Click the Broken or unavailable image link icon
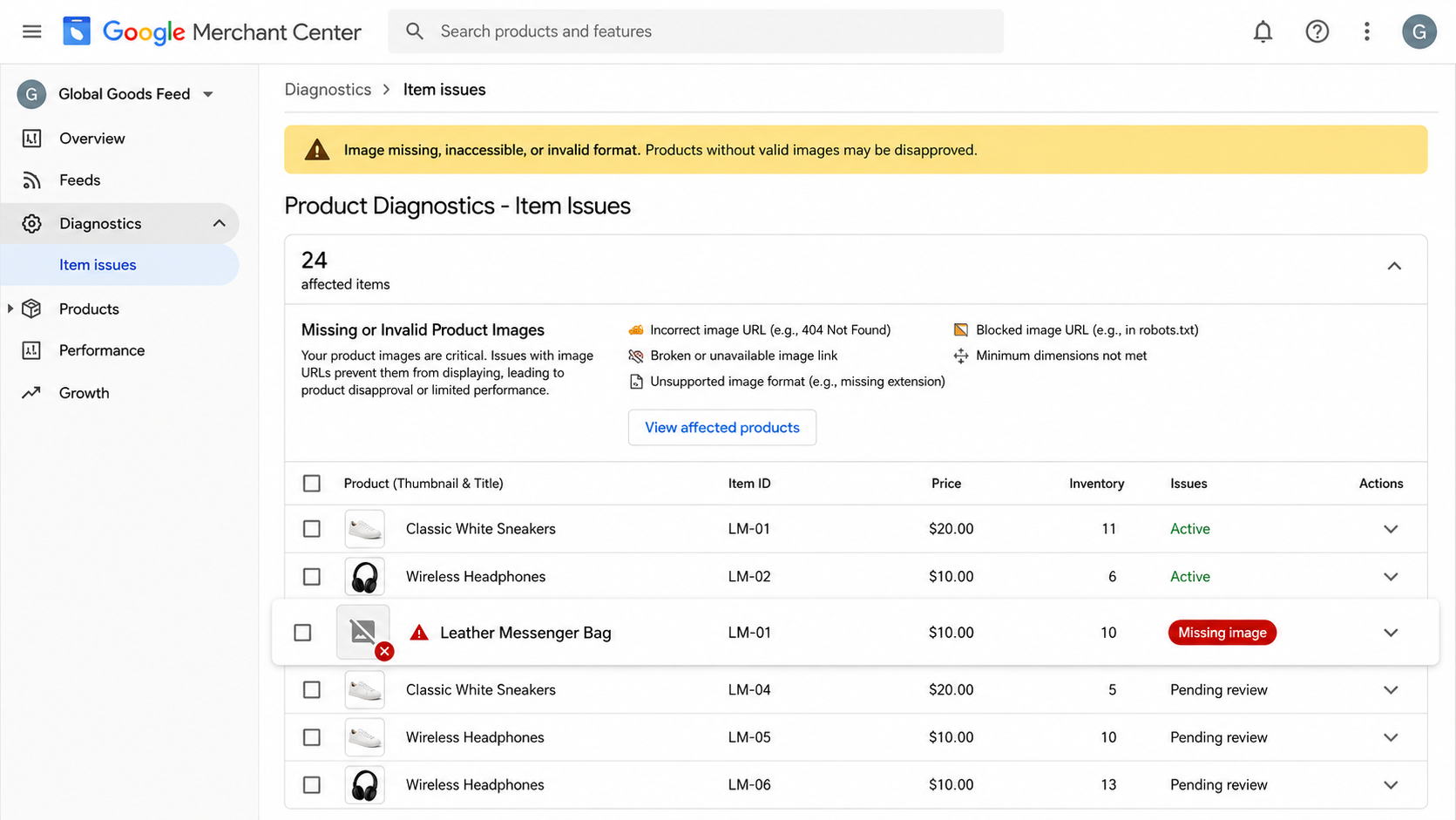The image size is (1456, 820). pos(636,356)
